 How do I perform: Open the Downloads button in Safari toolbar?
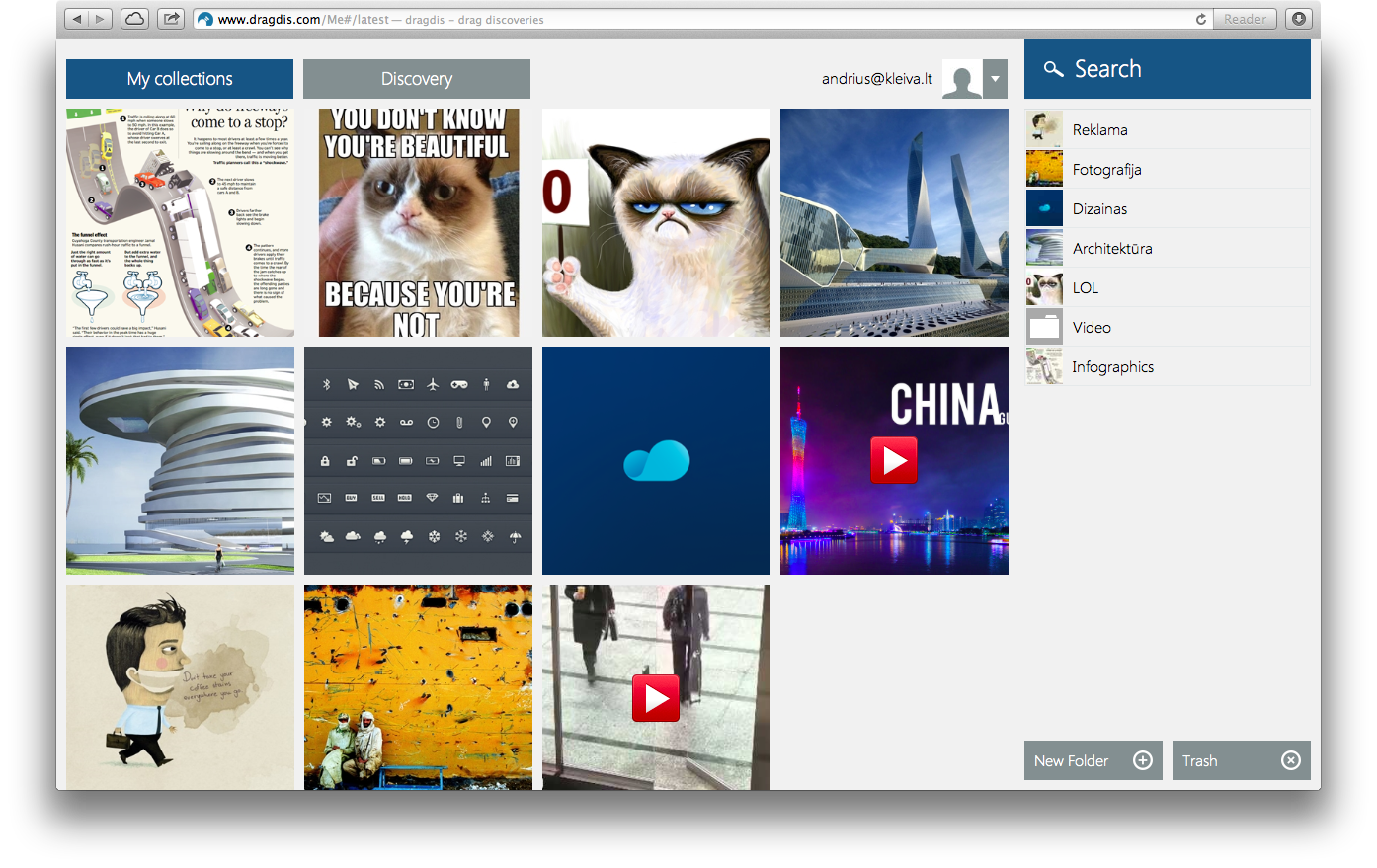pos(1299,19)
